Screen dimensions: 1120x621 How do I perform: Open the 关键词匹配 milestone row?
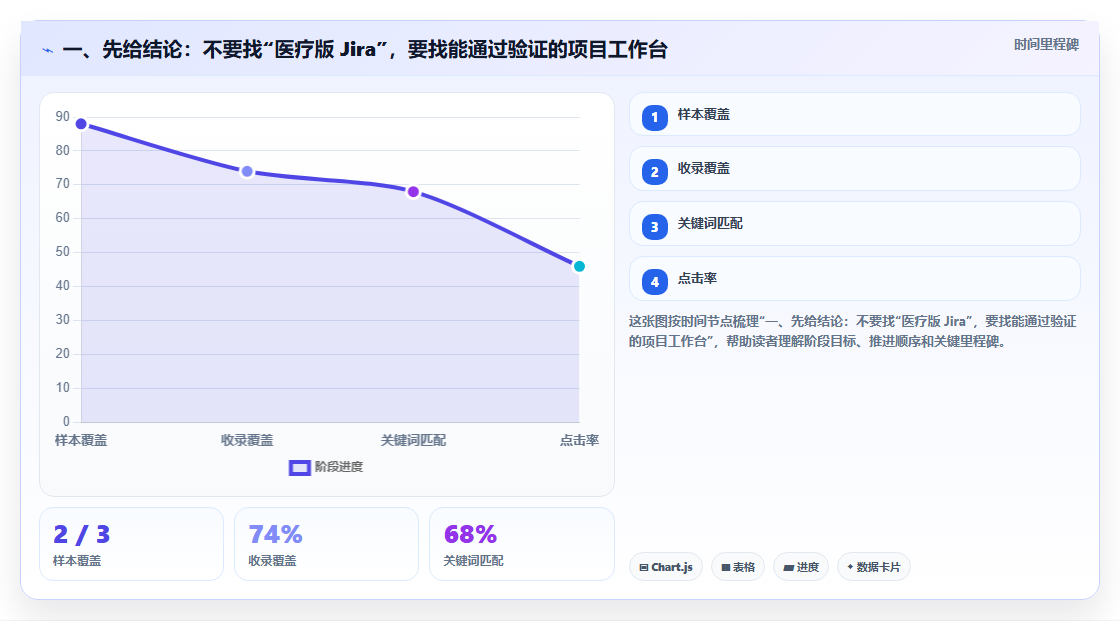[x=854, y=224]
